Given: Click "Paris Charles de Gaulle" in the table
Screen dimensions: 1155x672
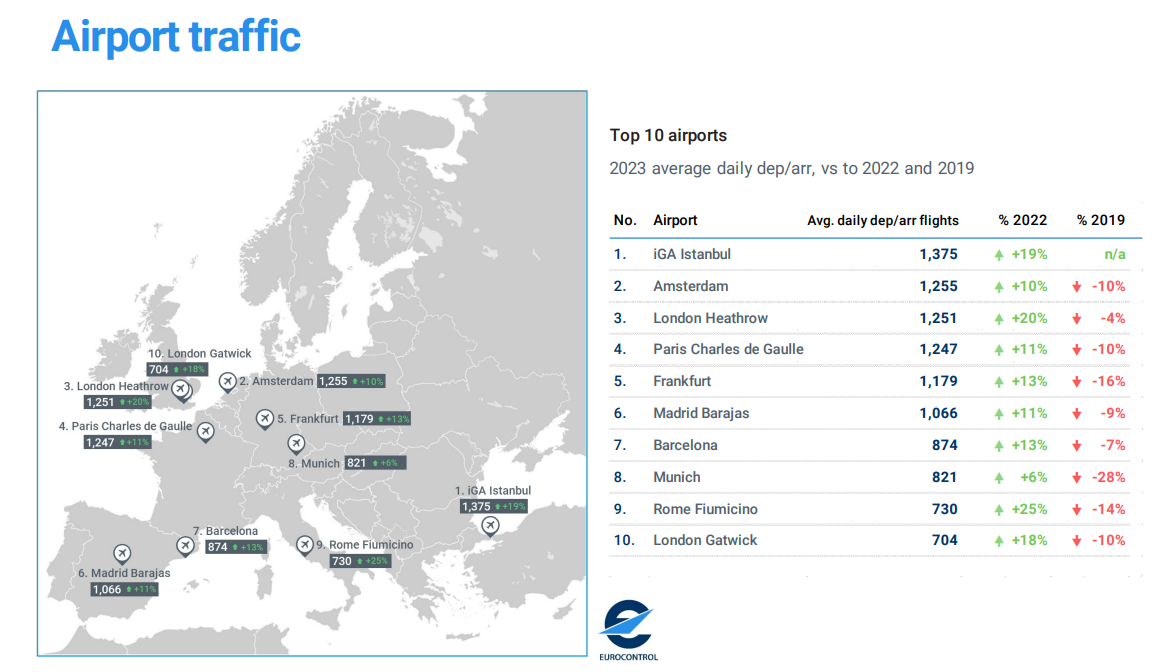Looking at the screenshot, I should click(728, 349).
